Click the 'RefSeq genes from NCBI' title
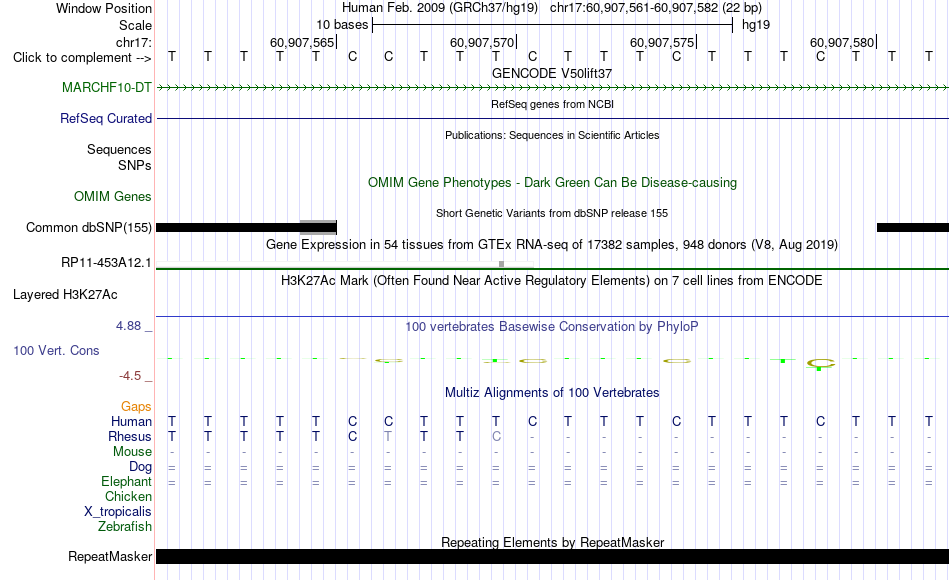This screenshot has height=580, width=950. (x=553, y=104)
